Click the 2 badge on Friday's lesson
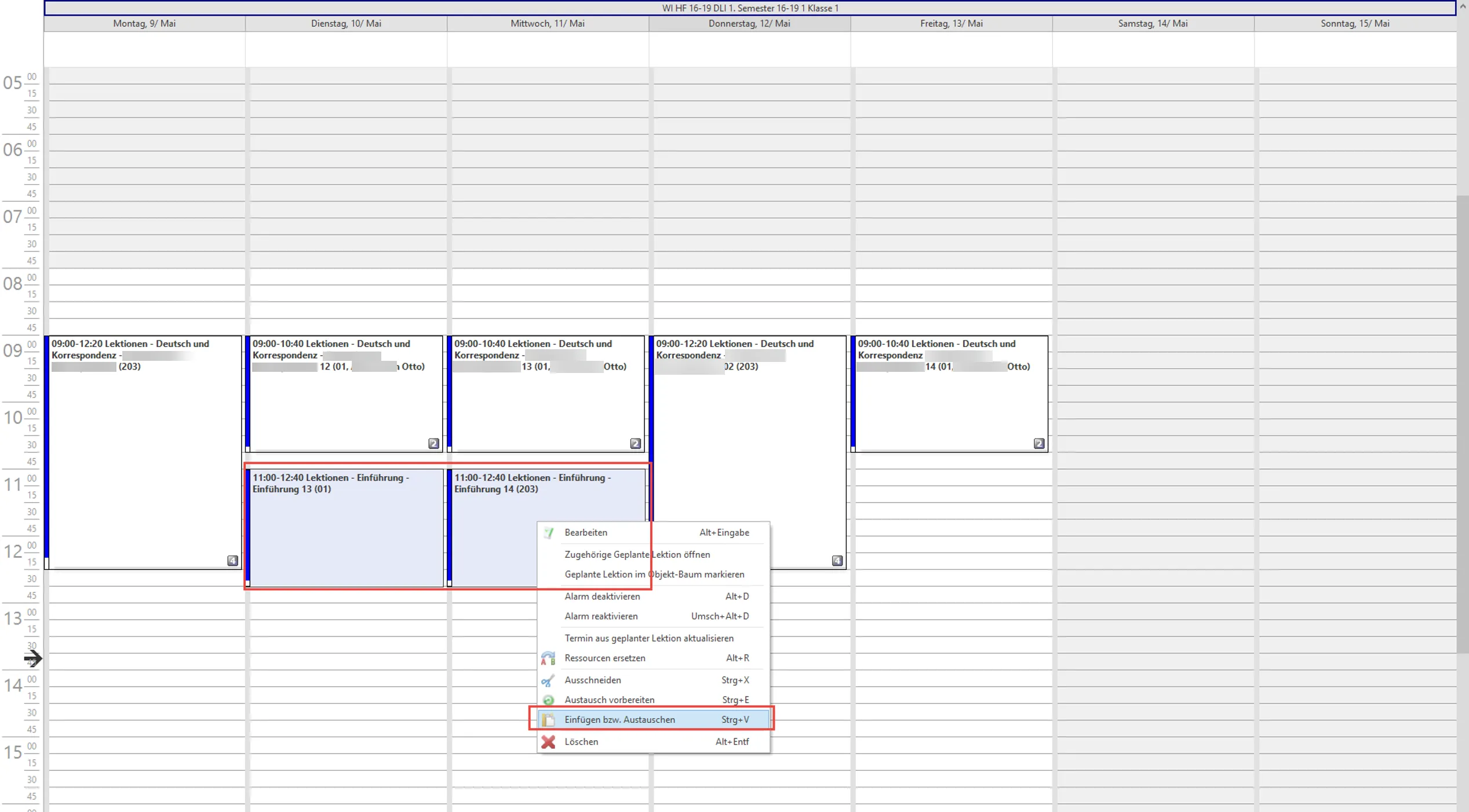The height and width of the screenshot is (812, 1469). [1039, 444]
